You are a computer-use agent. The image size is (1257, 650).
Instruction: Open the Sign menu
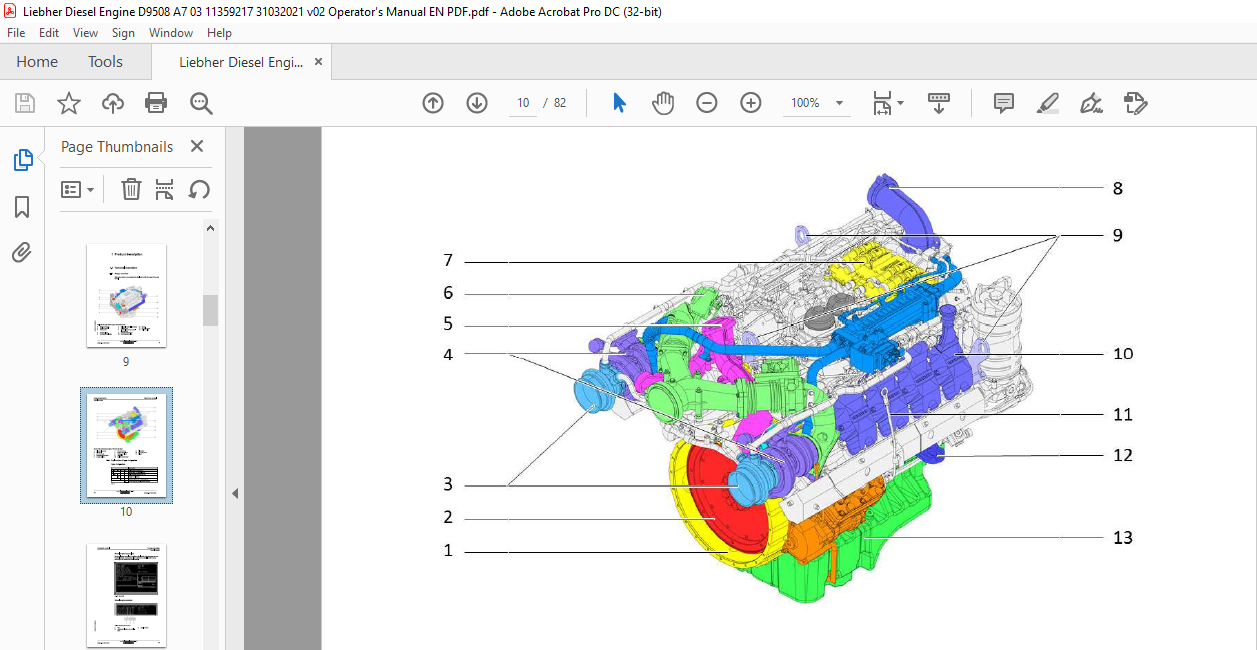point(123,33)
